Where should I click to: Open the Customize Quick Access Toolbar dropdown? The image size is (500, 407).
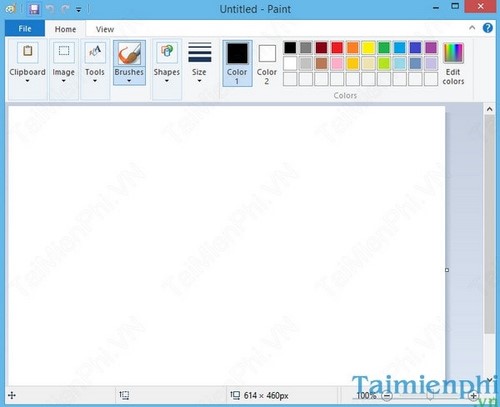79,10
